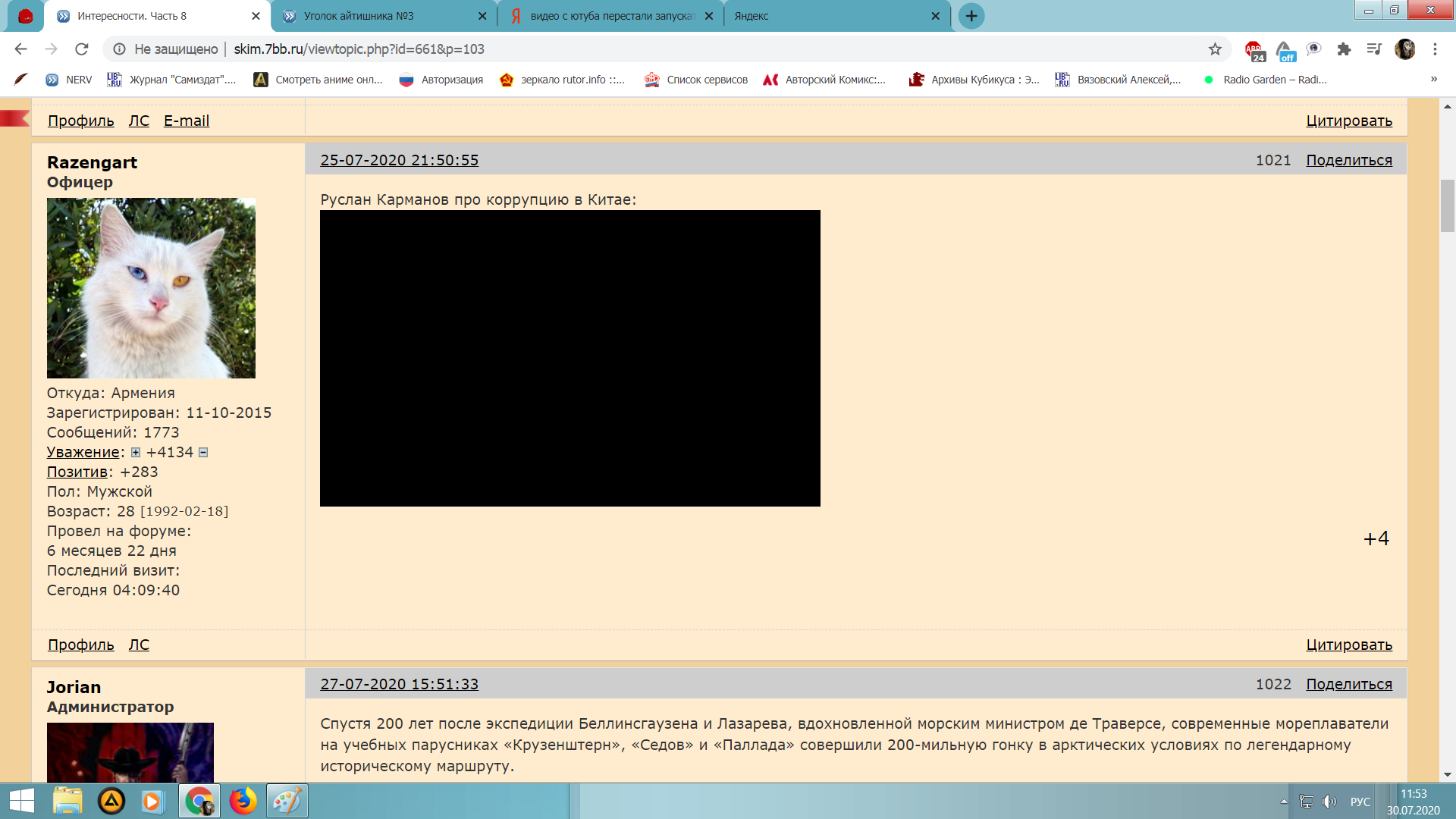Open Razengart's 'Профиль' link below the post
1456x819 pixels.
81,645
